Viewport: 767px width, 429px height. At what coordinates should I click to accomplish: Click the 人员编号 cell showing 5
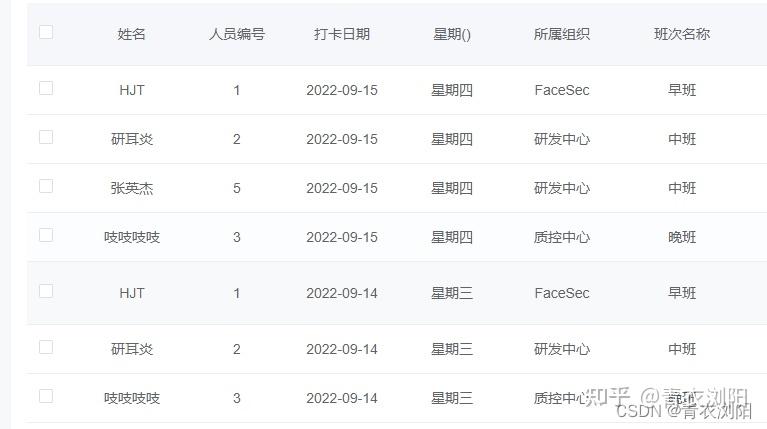[x=237, y=188]
